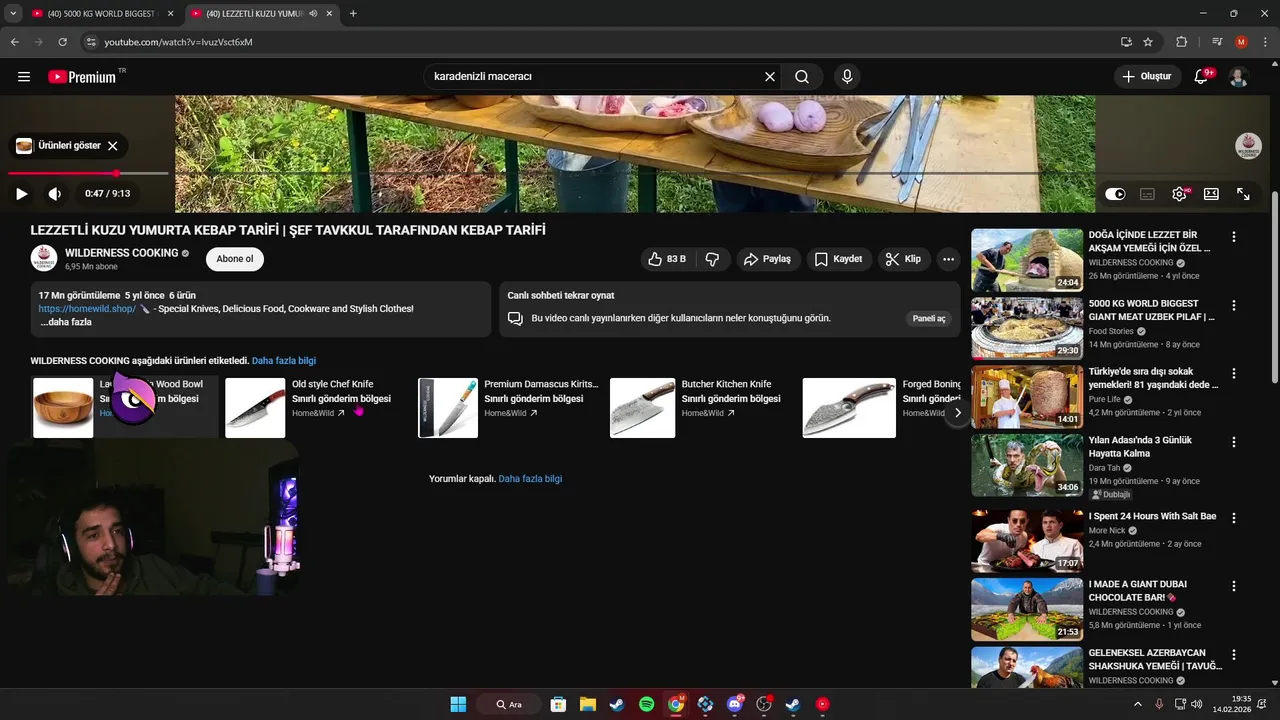Viewport: 1280px width, 720px height.
Task: Open Windows Start menu
Action: (458, 704)
